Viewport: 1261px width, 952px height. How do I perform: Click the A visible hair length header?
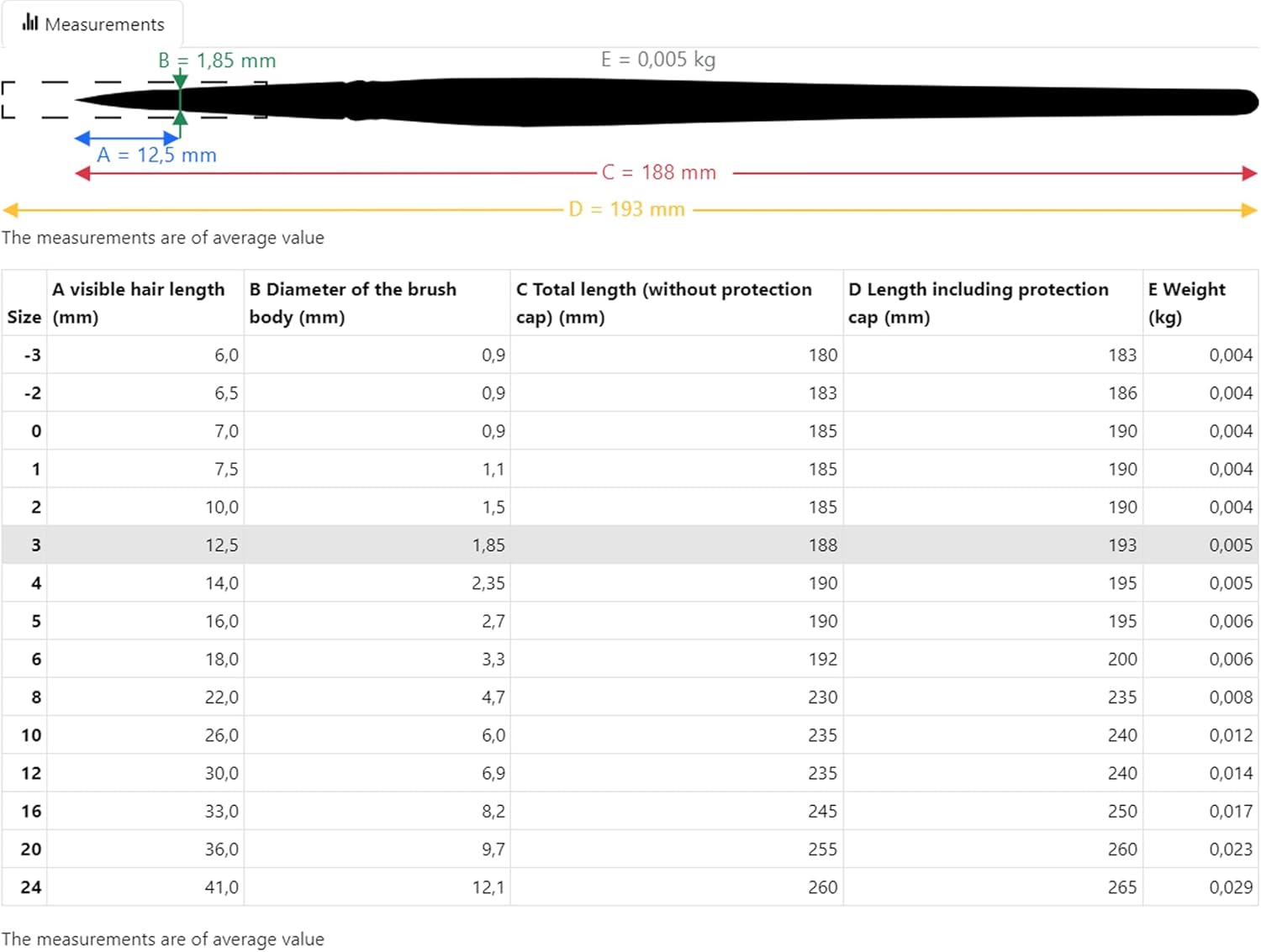[x=139, y=302]
